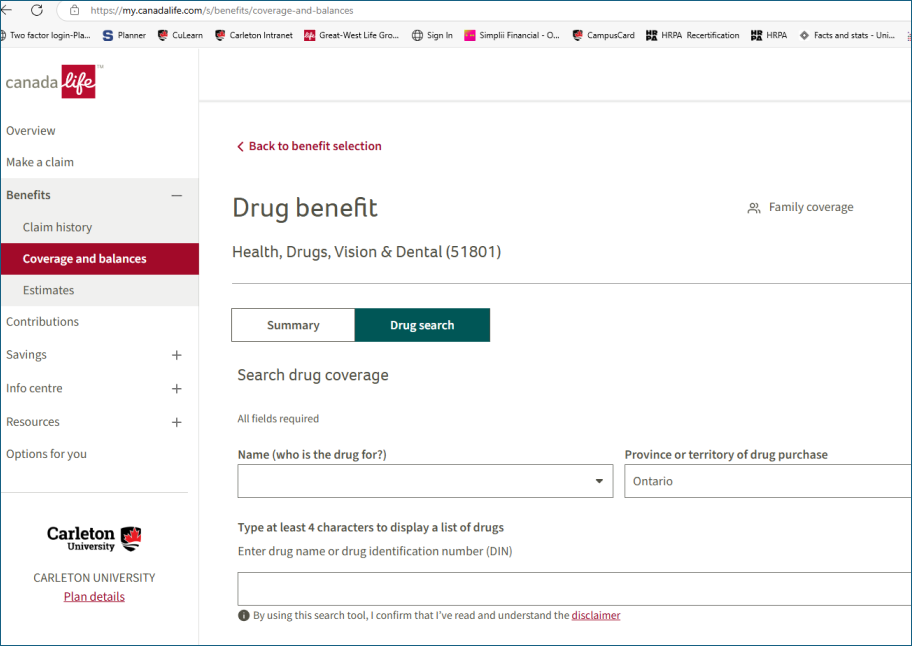Click the Canada Life logo
The width and height of the screenshot is (912, 646).
coord(53,82)
